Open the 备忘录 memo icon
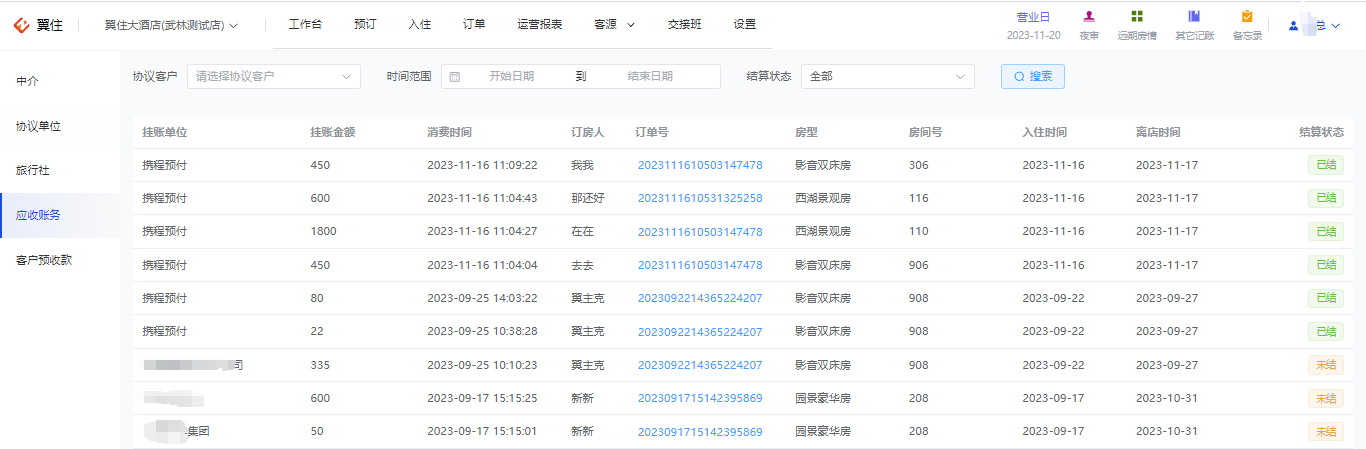 [1247, 16]
